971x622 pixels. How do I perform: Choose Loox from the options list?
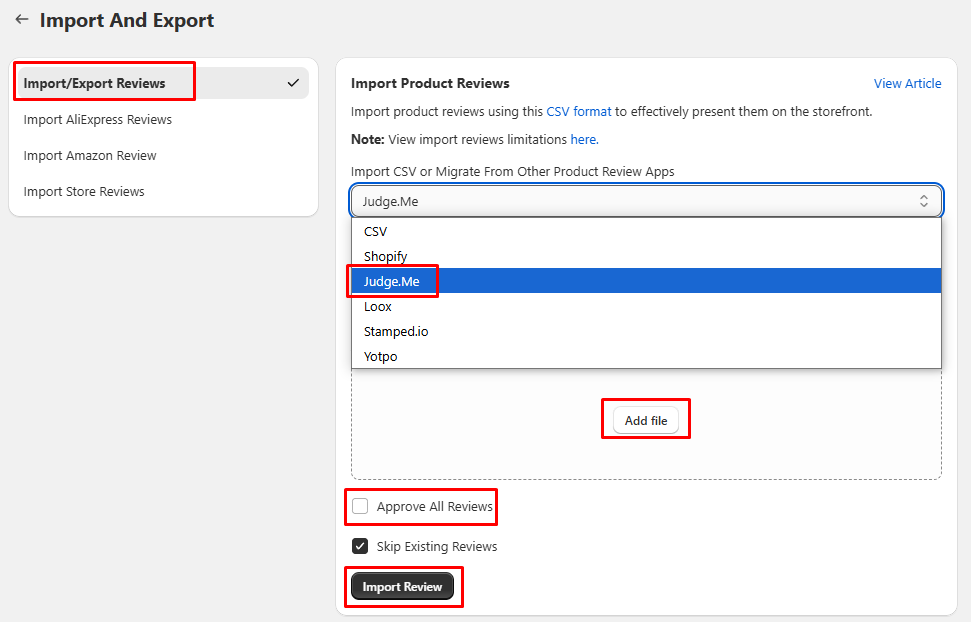tap(646, 306)
